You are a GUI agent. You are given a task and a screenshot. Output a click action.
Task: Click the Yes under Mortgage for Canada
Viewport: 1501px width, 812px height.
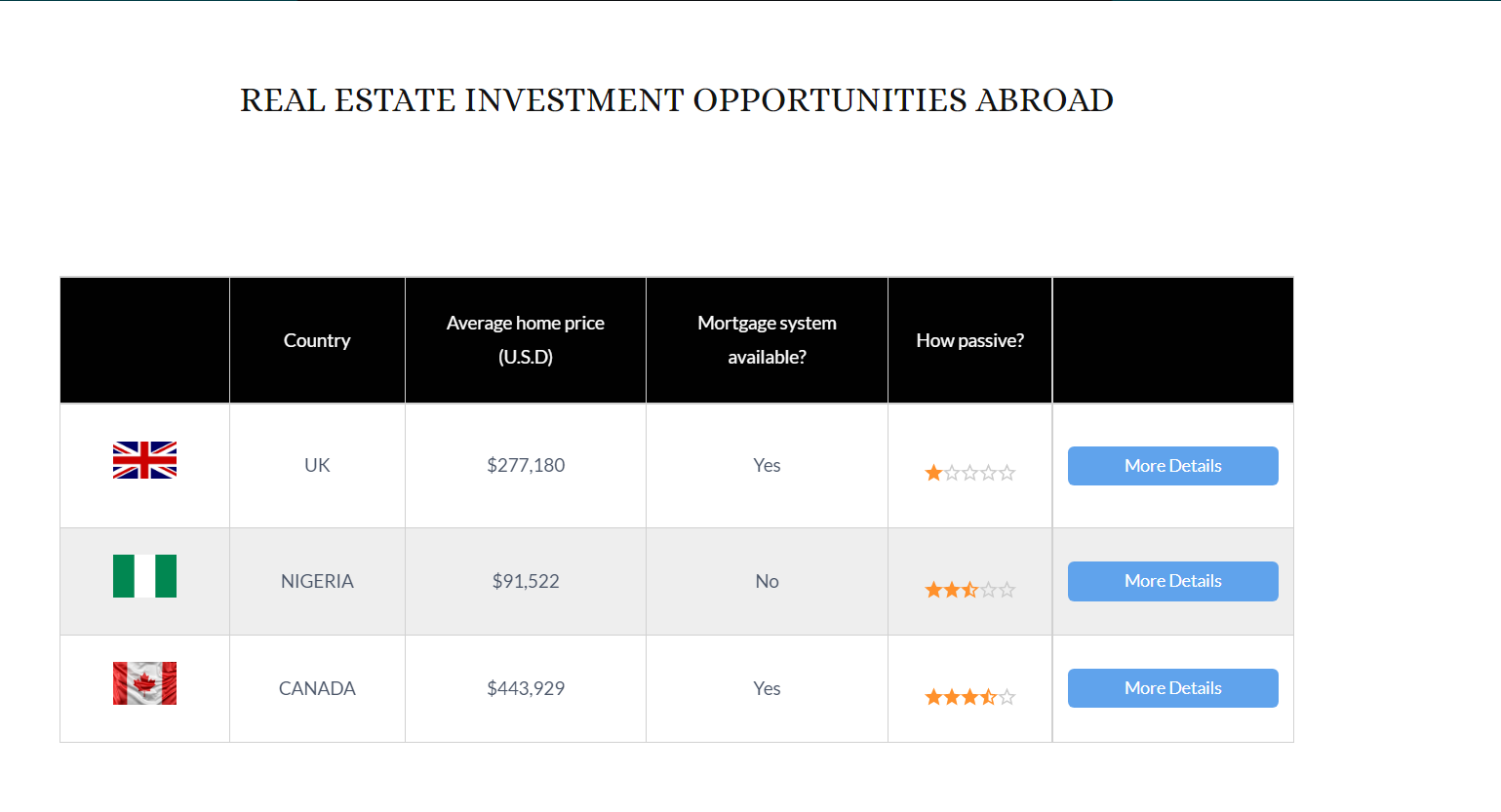tap(767, 687)
